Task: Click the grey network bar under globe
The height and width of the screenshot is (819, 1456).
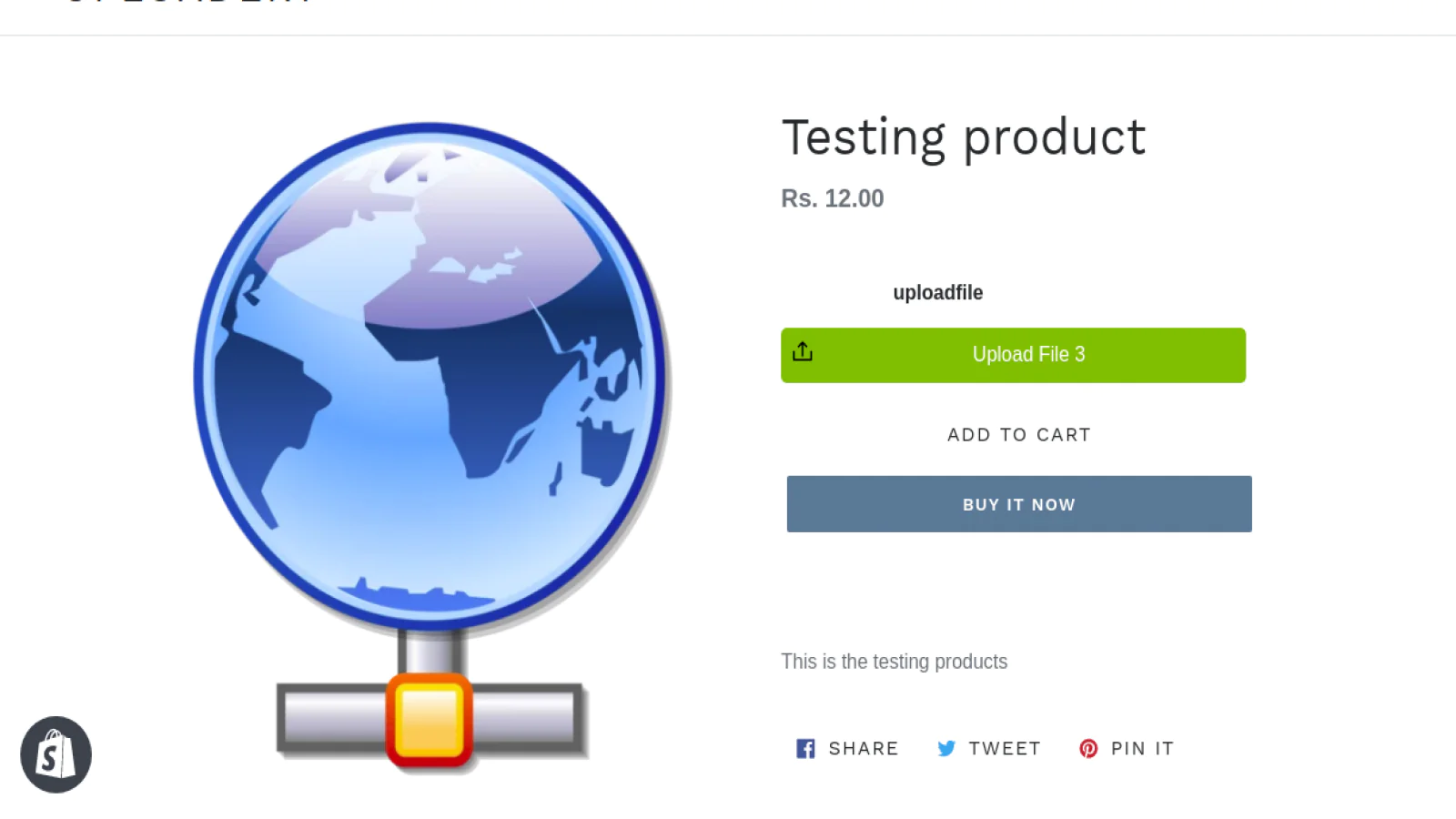Action: [x=528, y=717]
